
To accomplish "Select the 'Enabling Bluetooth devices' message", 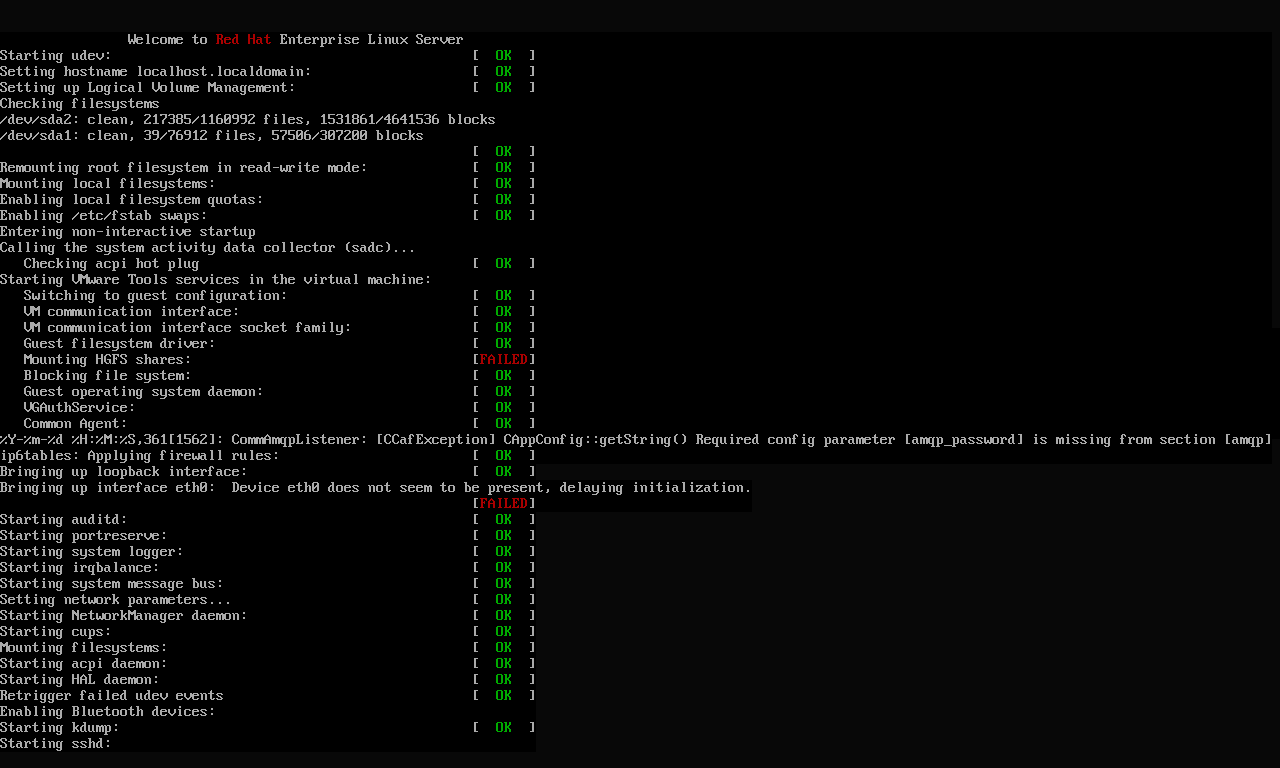I will click(107, 711).
